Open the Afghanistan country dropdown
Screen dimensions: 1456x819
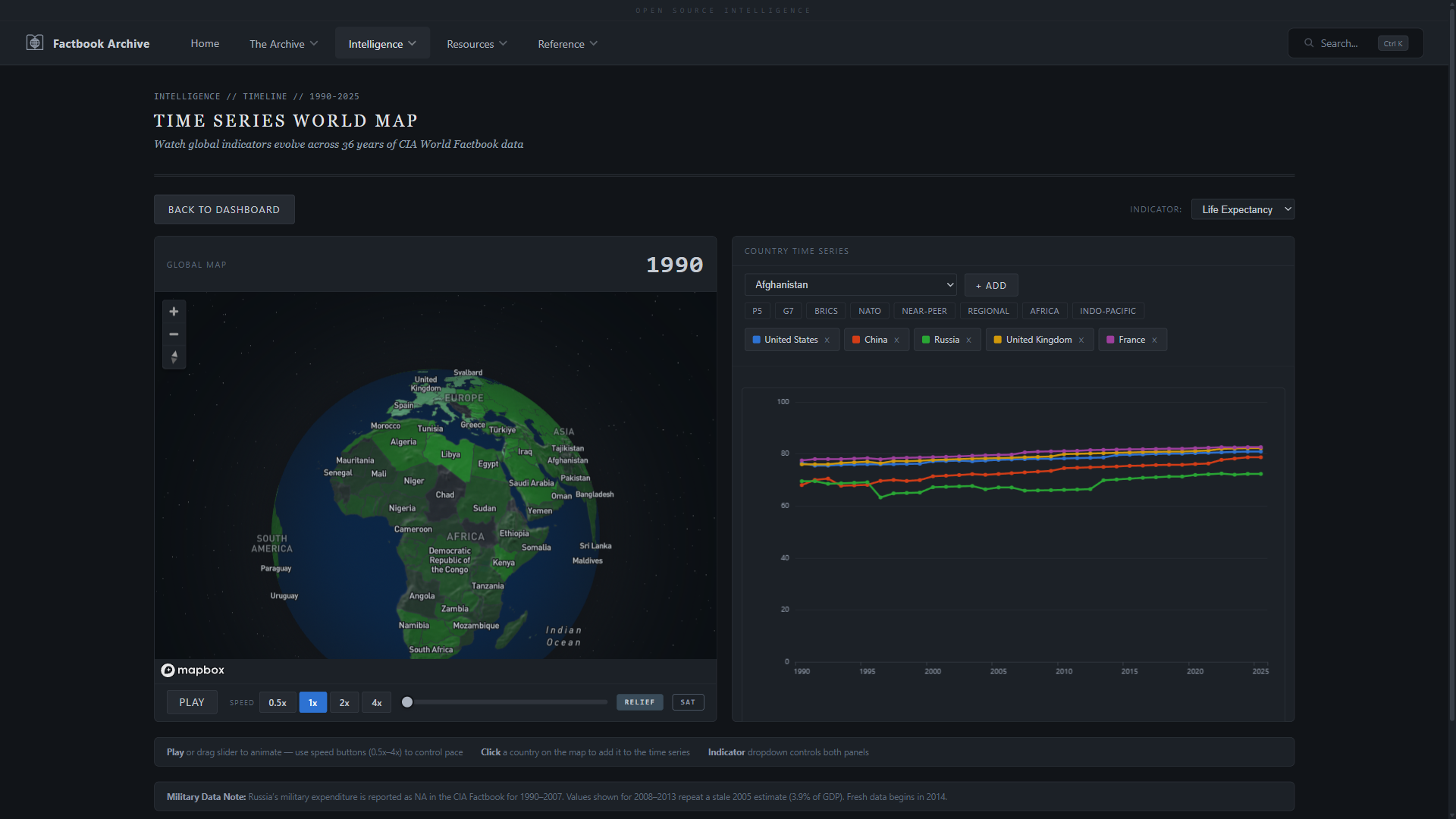pyautogui.click(x=850, y=285)
